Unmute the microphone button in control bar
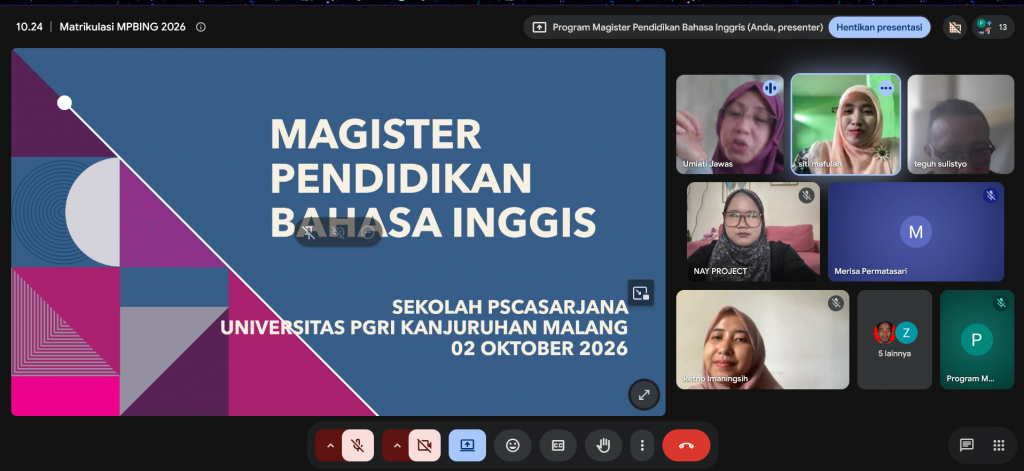Image resolution: width=1024 pixels, height=471 pixels. (x=357, y=446)
